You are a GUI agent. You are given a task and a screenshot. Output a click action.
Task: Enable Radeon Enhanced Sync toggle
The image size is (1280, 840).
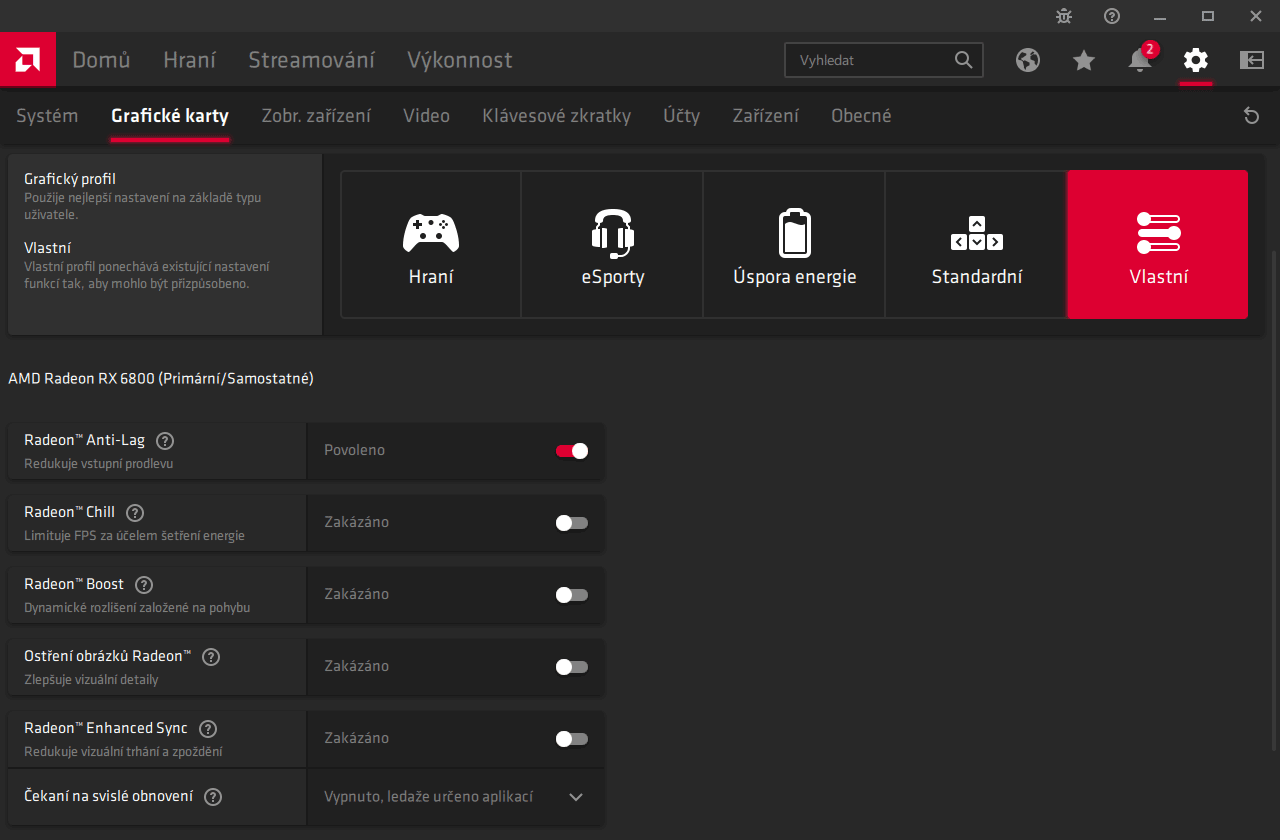pos(572,739)
